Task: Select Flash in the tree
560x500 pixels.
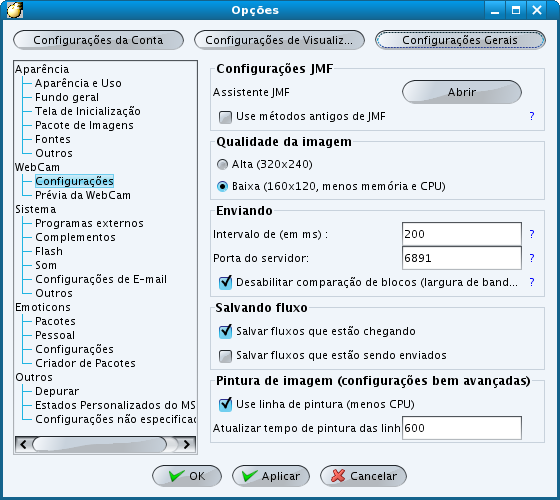Action: coord(49,251)
